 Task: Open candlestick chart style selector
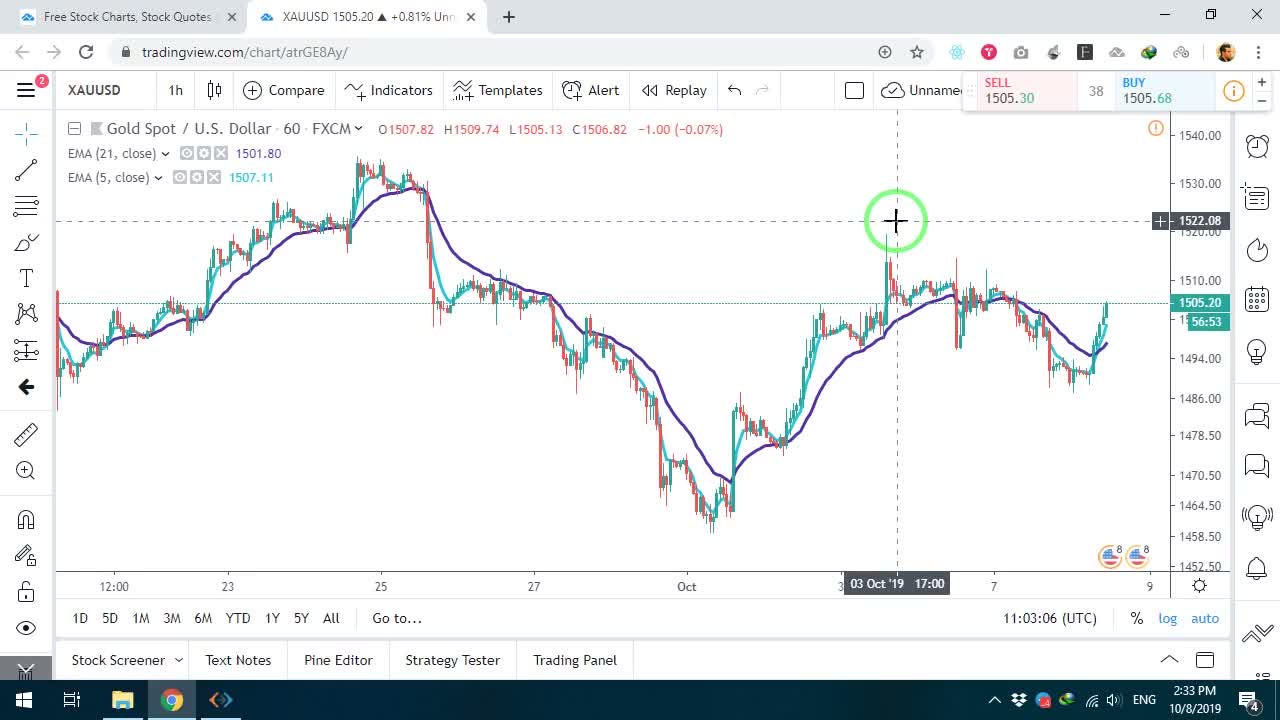[x=214, y=90]
